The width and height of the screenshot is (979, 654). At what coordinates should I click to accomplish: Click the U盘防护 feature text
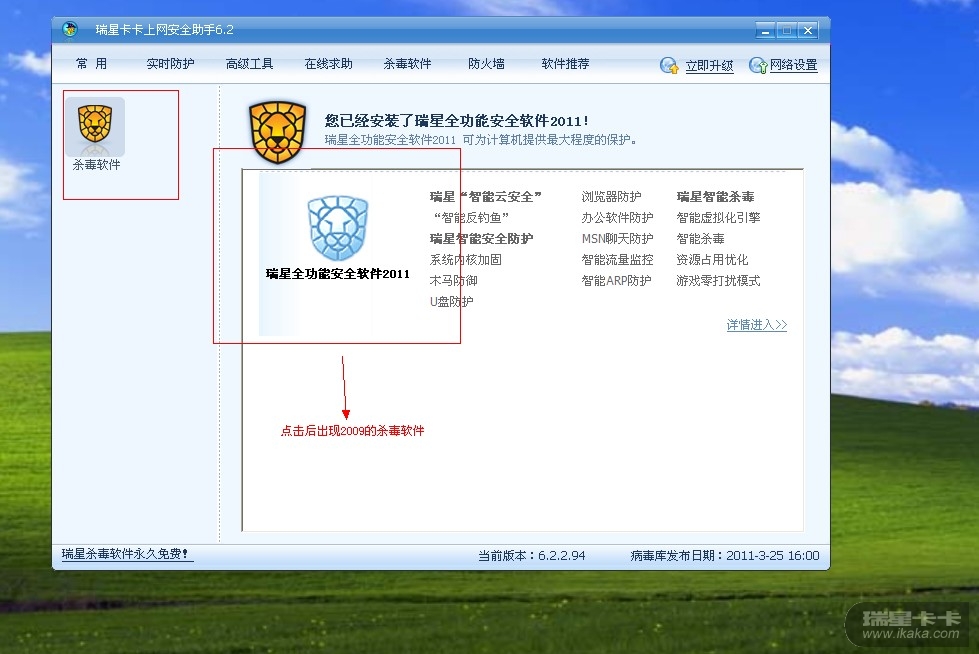click(451, 302)
